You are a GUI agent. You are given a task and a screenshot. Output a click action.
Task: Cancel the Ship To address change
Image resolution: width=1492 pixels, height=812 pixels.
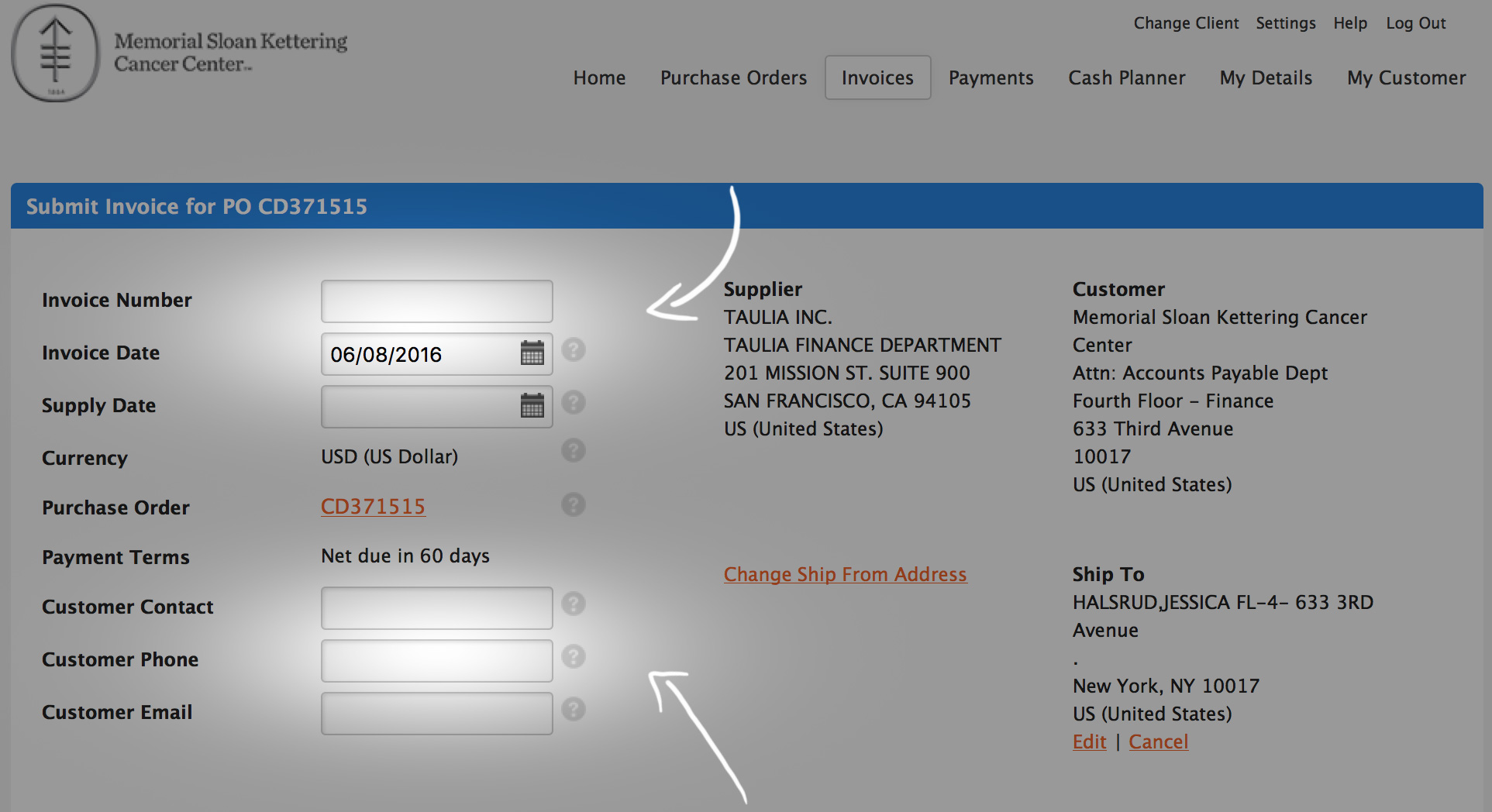coord(1158,741)
